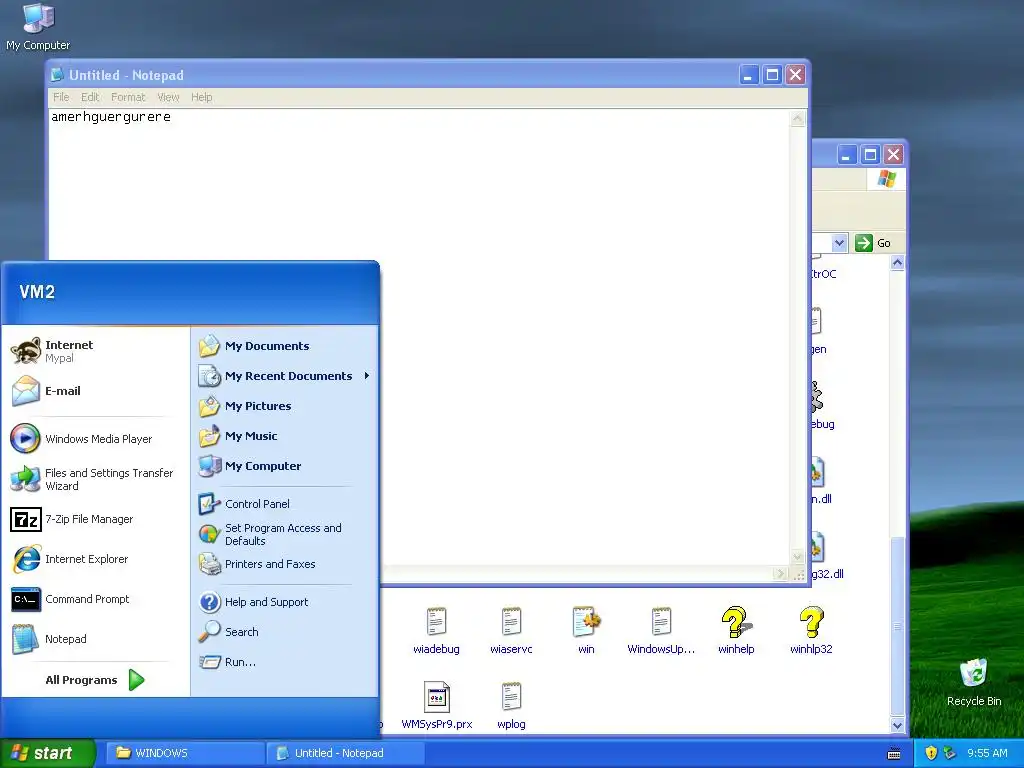Open My Computer from Start menu
1024x768 pixels.
(x=284, y=466)
